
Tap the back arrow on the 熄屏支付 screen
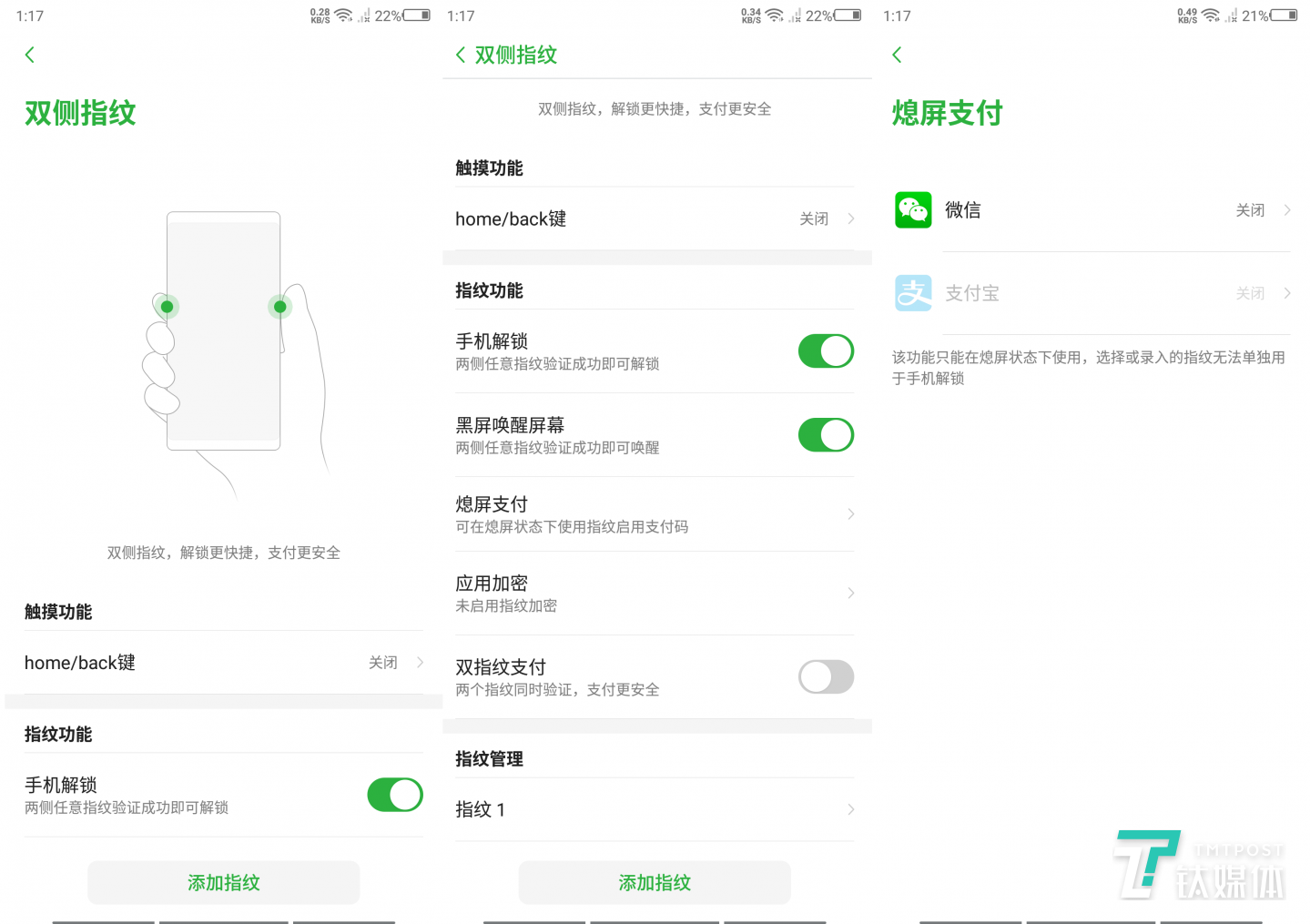coord(897,55)
